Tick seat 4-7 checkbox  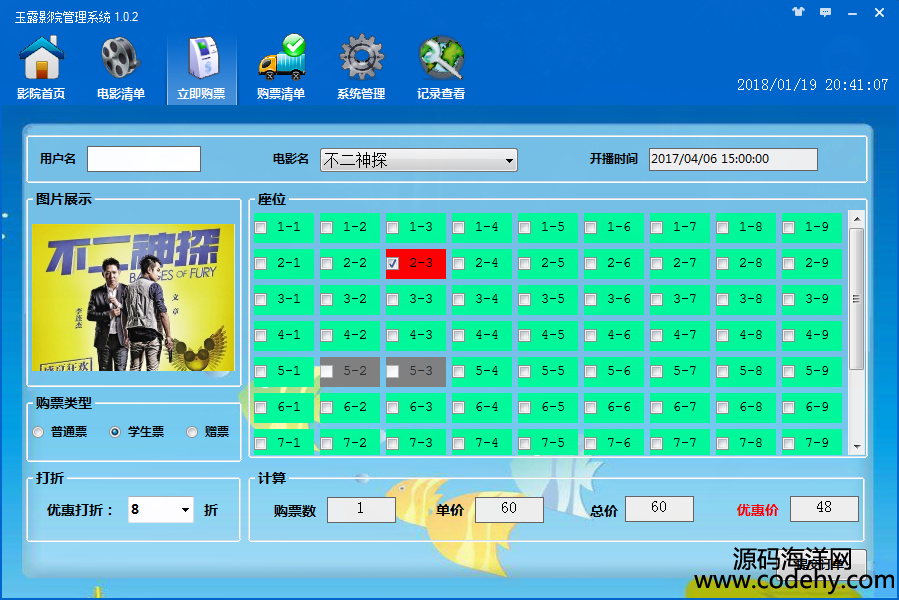657,336
